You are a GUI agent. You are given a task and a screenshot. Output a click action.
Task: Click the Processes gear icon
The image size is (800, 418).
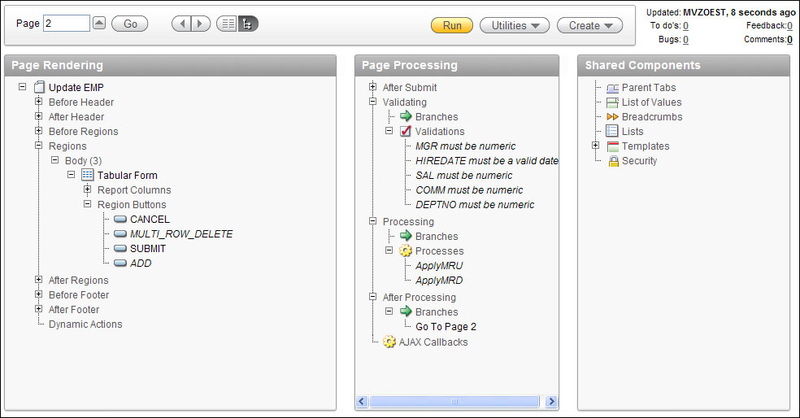tap(406, 251)
